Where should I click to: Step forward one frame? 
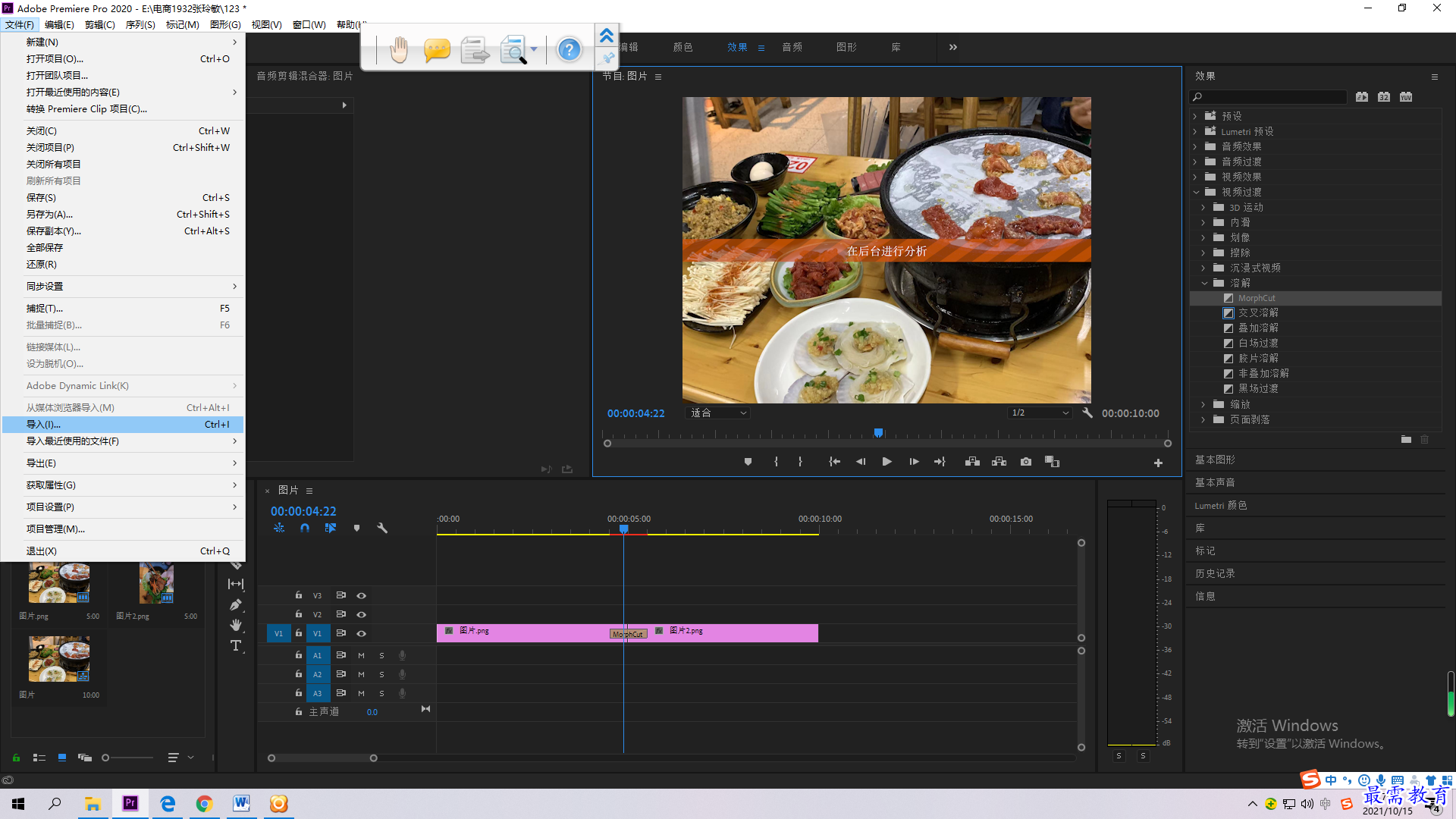914,462
